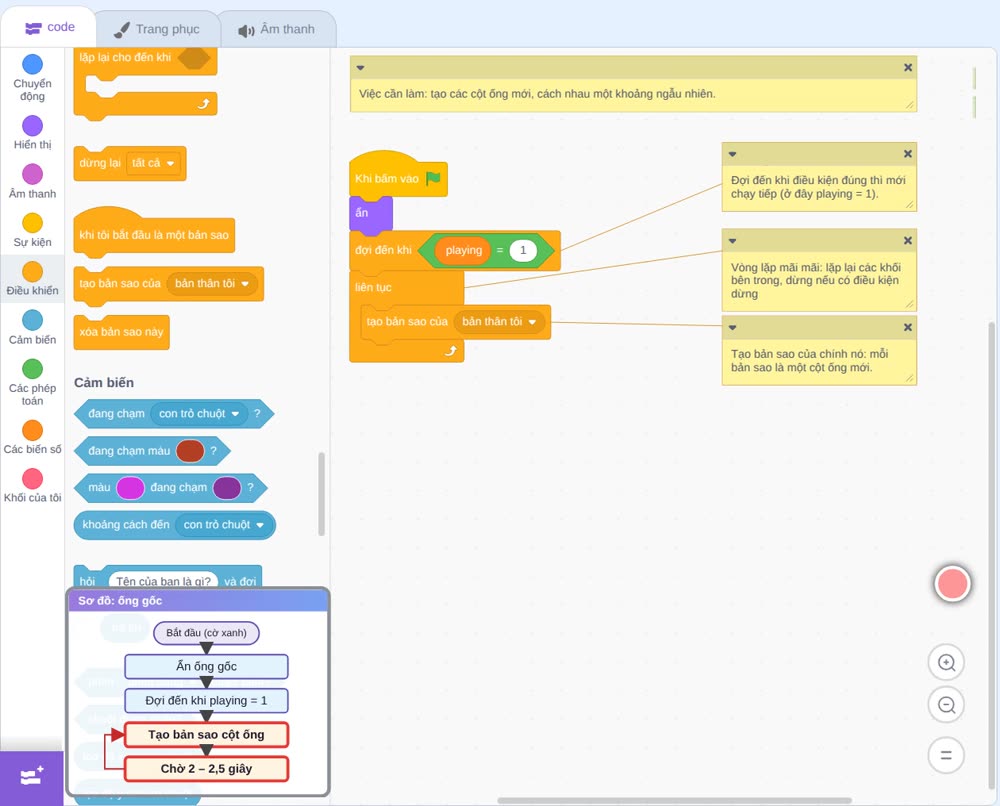The height and width of the screenshot is (806, 1000).
Task: Click the block palette vertical scrollbar
Action: point(321,494)
